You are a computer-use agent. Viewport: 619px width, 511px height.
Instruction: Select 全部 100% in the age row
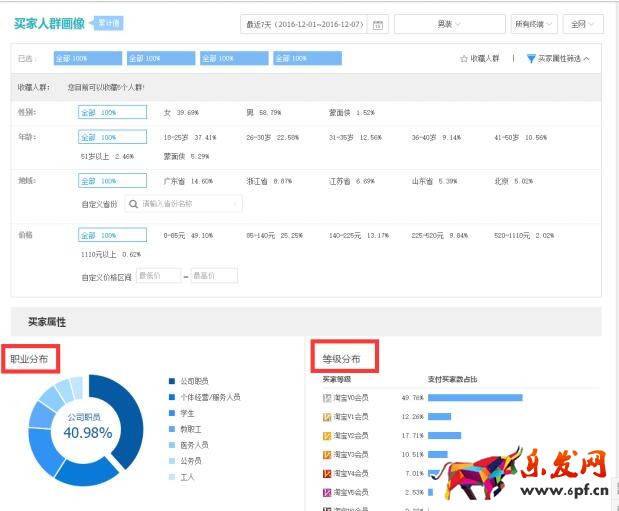[x=112, y=137]
